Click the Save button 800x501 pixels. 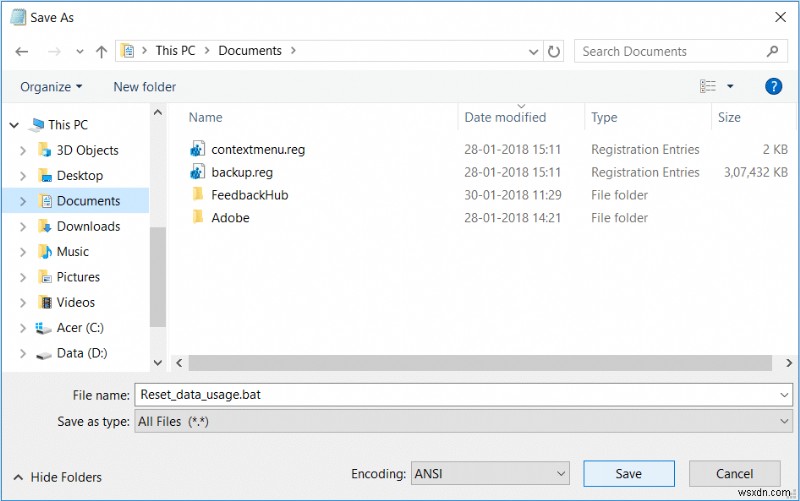coord(629,473)
